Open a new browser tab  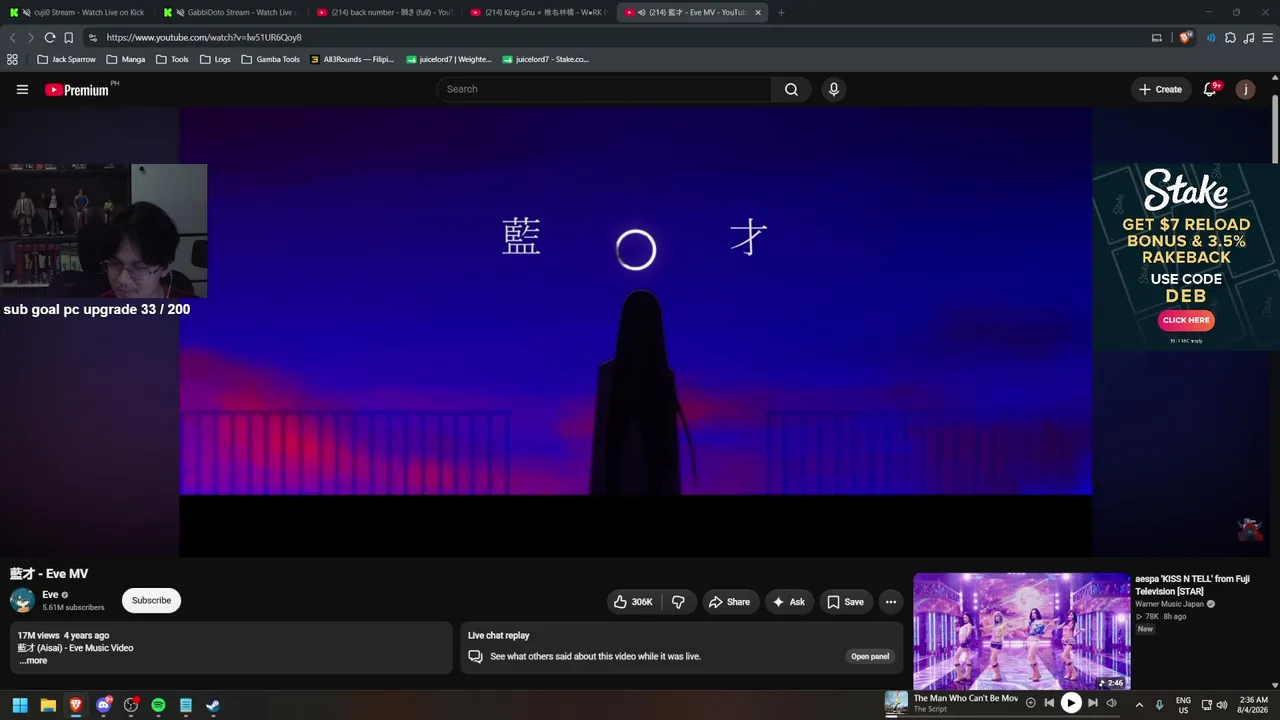pyautogui.click(x=781, y=13)
